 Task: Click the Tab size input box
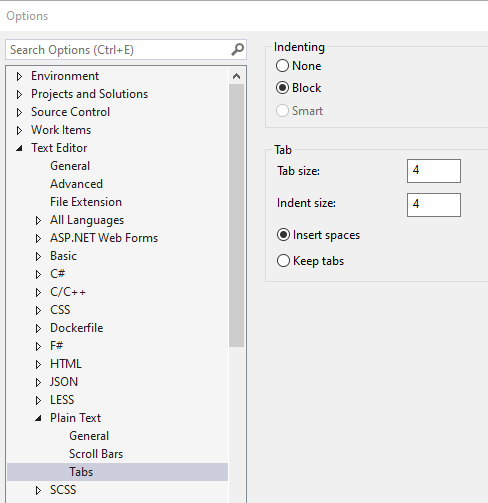434,171
